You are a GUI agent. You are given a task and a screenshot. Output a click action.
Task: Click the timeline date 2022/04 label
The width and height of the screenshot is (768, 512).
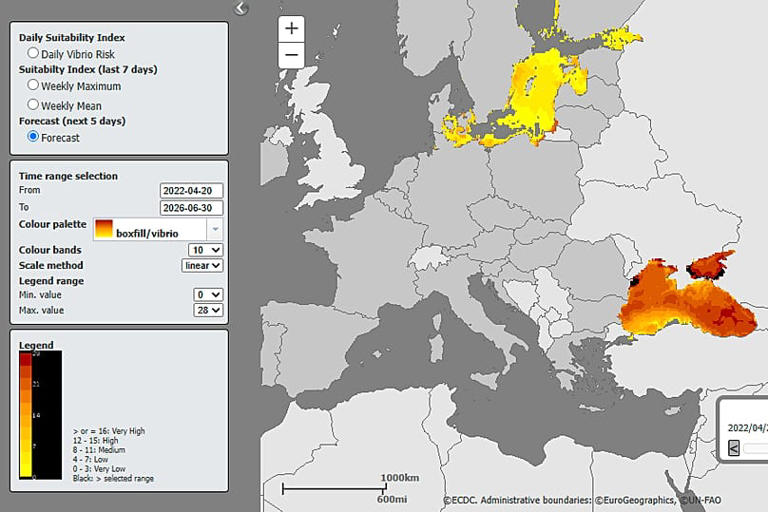pos(747,428)
